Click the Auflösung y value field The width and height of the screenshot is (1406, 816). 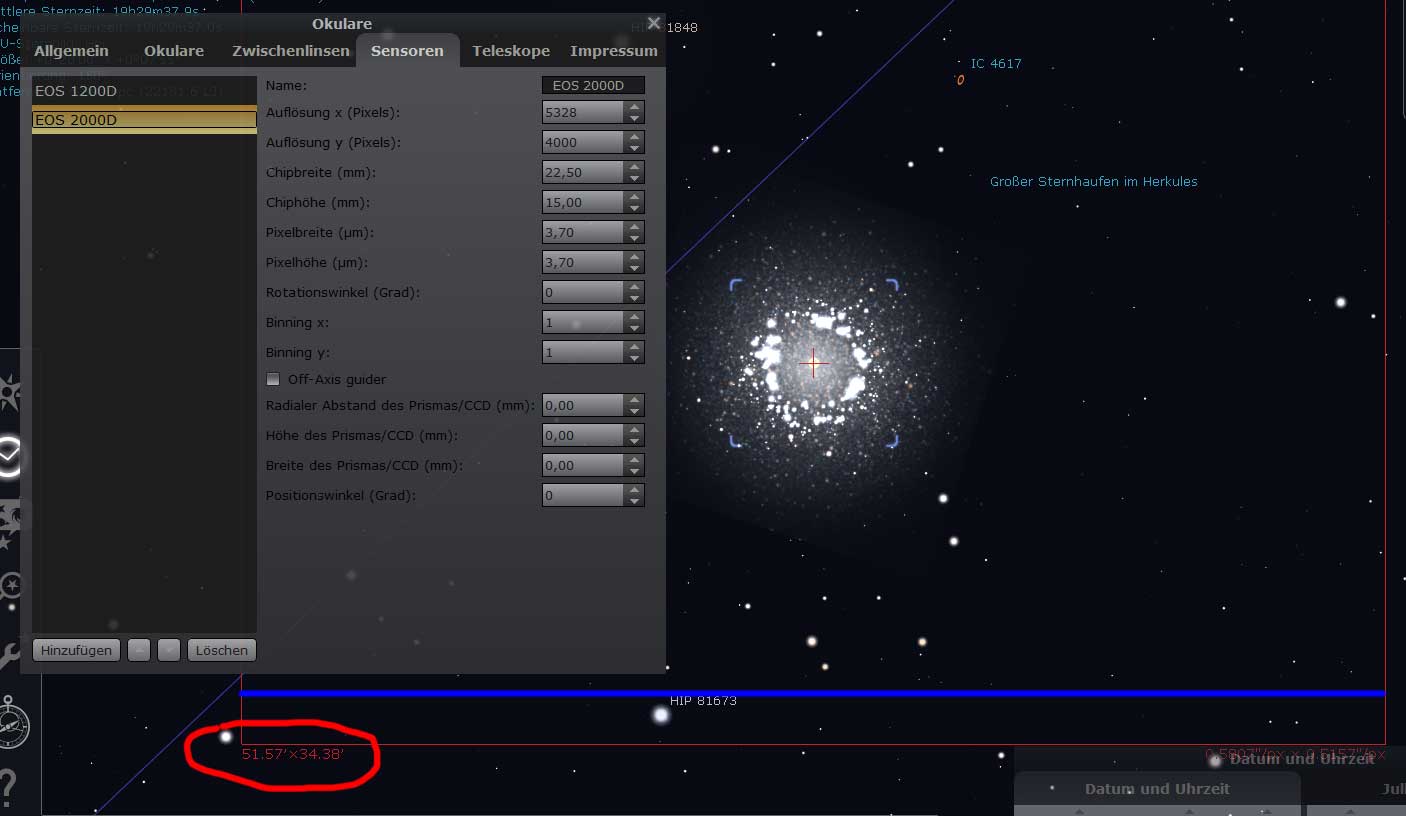583,143
